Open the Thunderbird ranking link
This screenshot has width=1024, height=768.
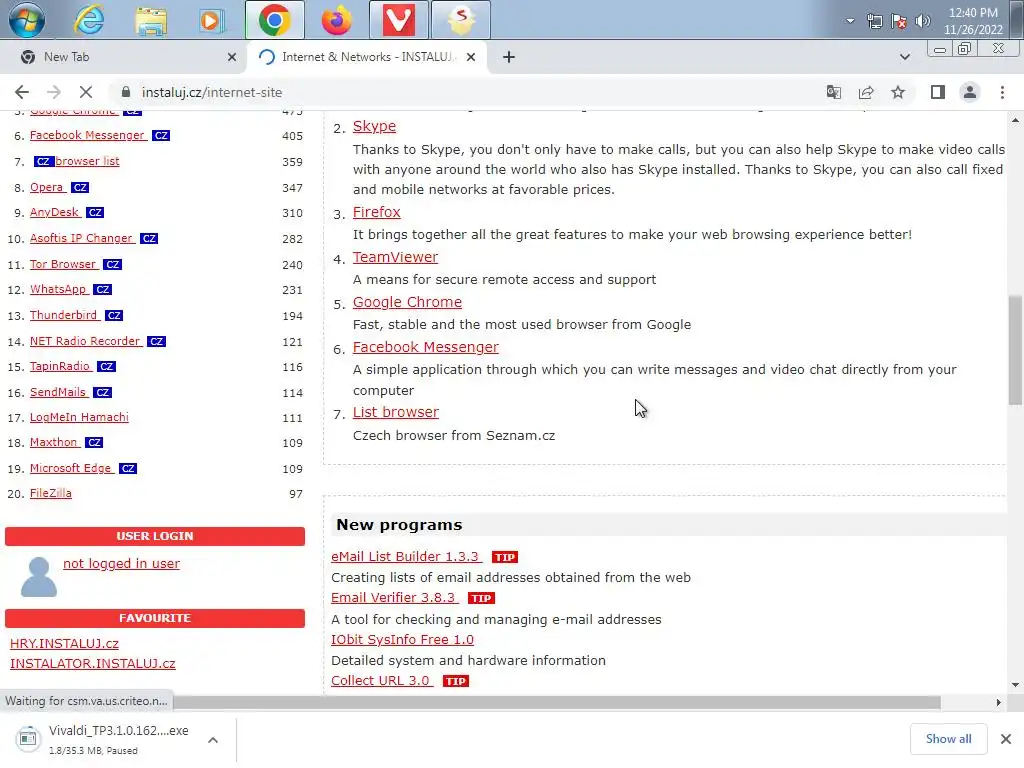(63, 315)
